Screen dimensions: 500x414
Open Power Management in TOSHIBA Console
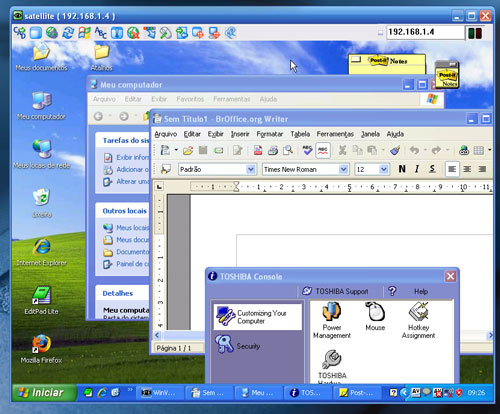coord(332,320)
